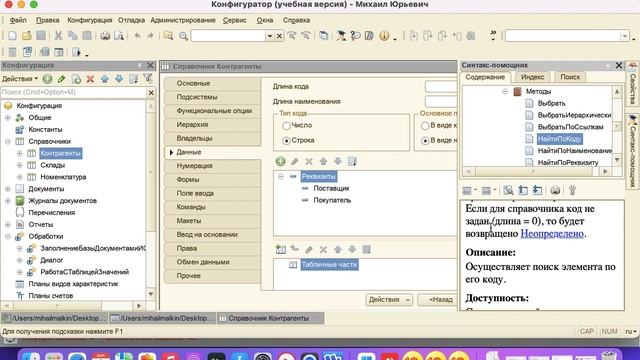Open the Администрирование menu
The width and height of the screenshot is (640, 360).
click(x=183, y=20)
